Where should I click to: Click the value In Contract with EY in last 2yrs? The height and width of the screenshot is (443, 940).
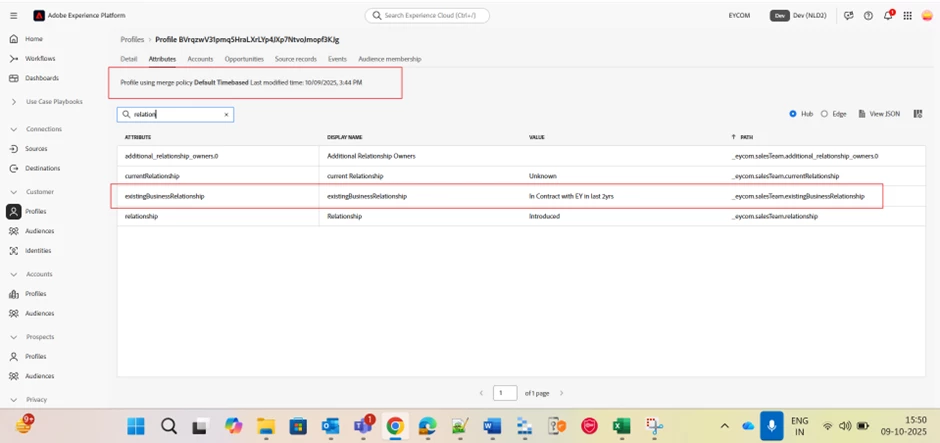pyautogui.click(x=571, y=196)
